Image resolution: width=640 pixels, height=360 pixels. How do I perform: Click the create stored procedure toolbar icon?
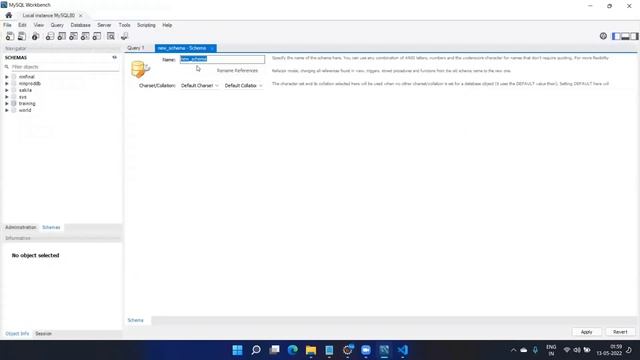[85, 36]
